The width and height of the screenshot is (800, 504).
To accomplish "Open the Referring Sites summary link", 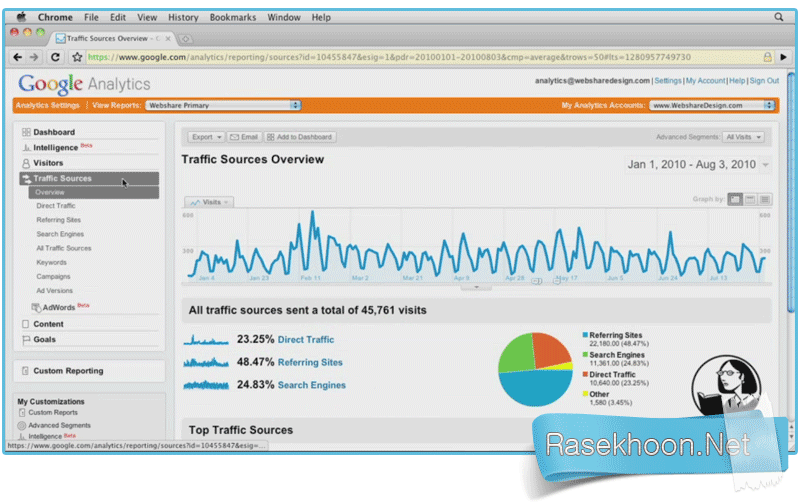I will click(x=310, y=363).
